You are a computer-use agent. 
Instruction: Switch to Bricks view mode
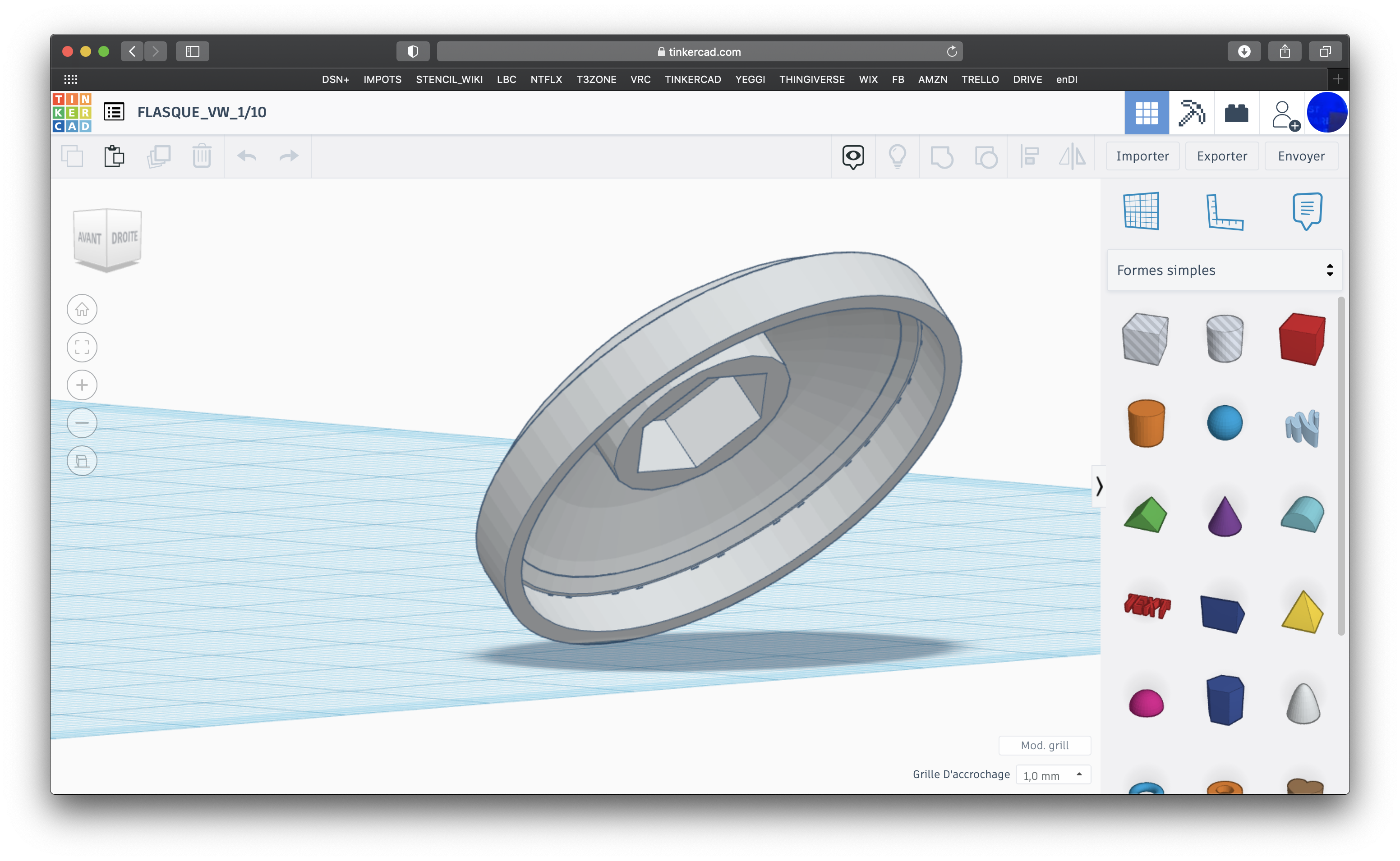[1237, 113]
